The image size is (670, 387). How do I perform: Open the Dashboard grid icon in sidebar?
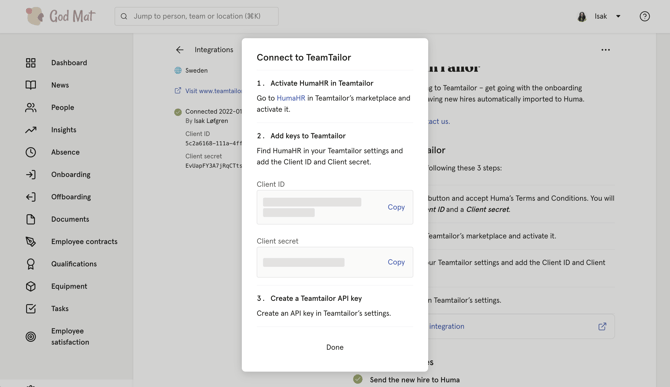(31, 63)
